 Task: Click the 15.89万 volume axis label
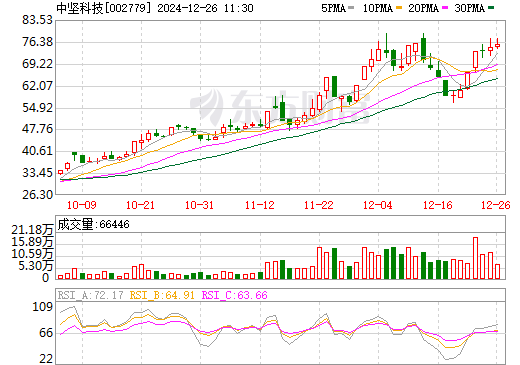(32, 242)
